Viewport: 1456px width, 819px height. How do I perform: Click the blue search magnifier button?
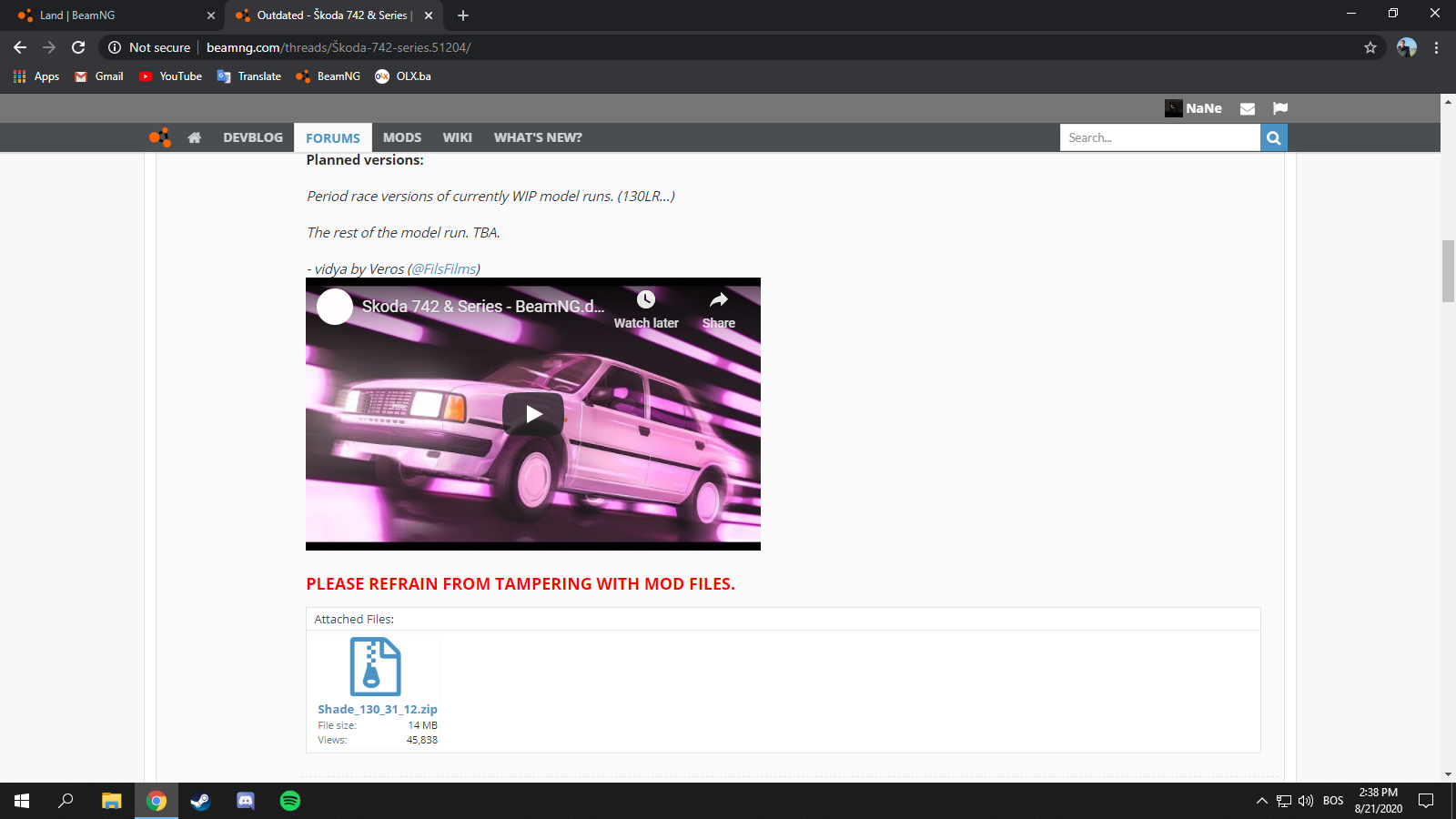[x=1274, y=137]
